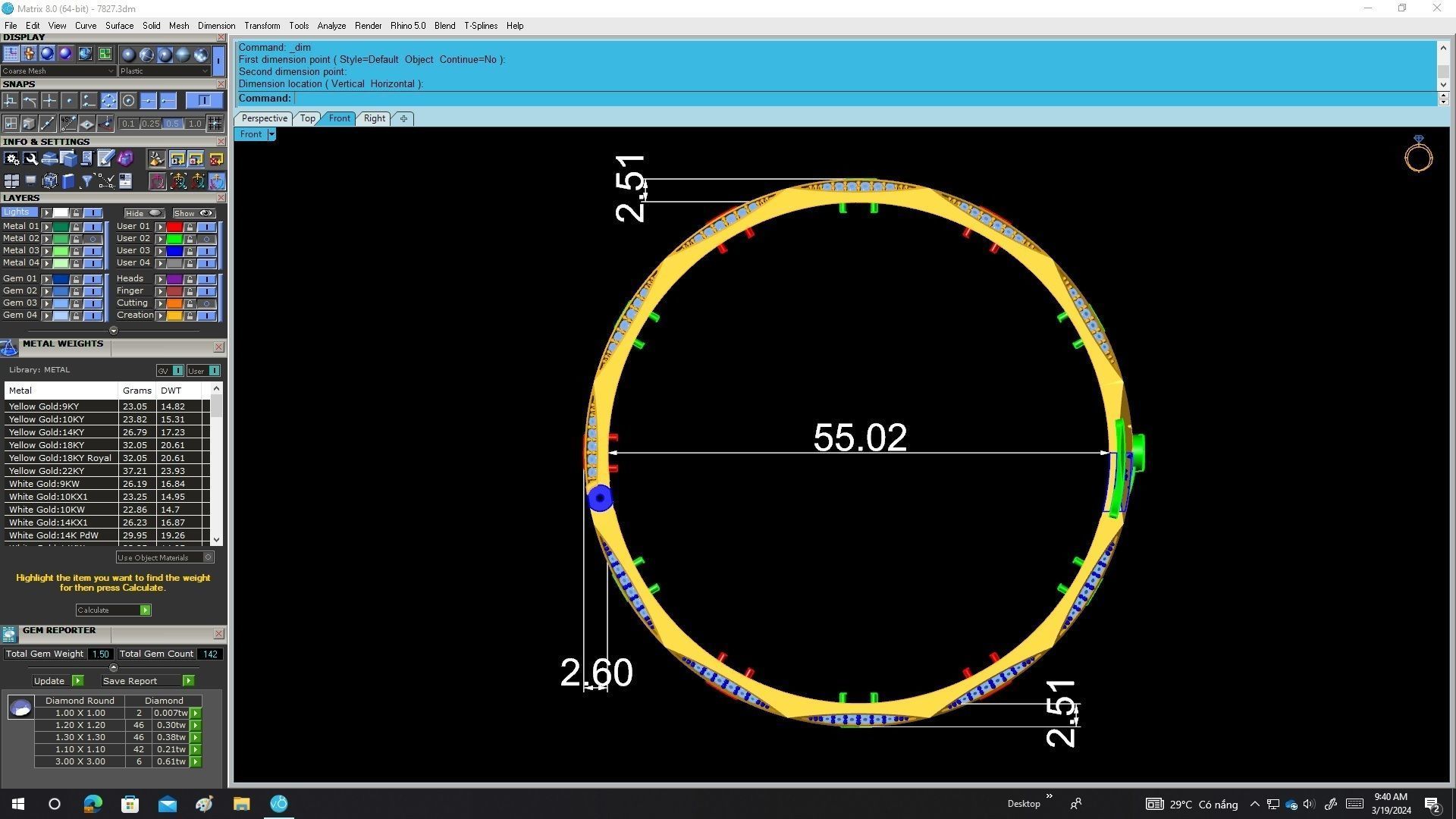Open the gears settings icon in Info & Settings
The image size is (1456, 819).
(x=11, y=158)
